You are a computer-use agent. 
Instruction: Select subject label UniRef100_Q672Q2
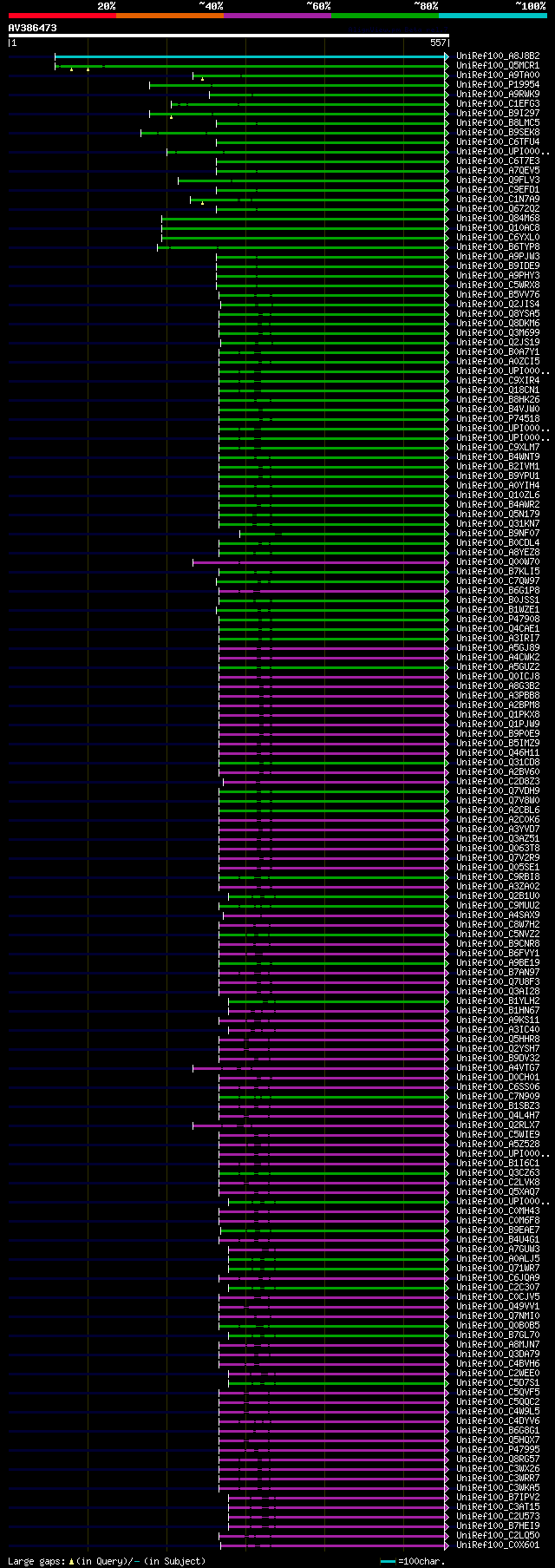click(x=498, y=209)
